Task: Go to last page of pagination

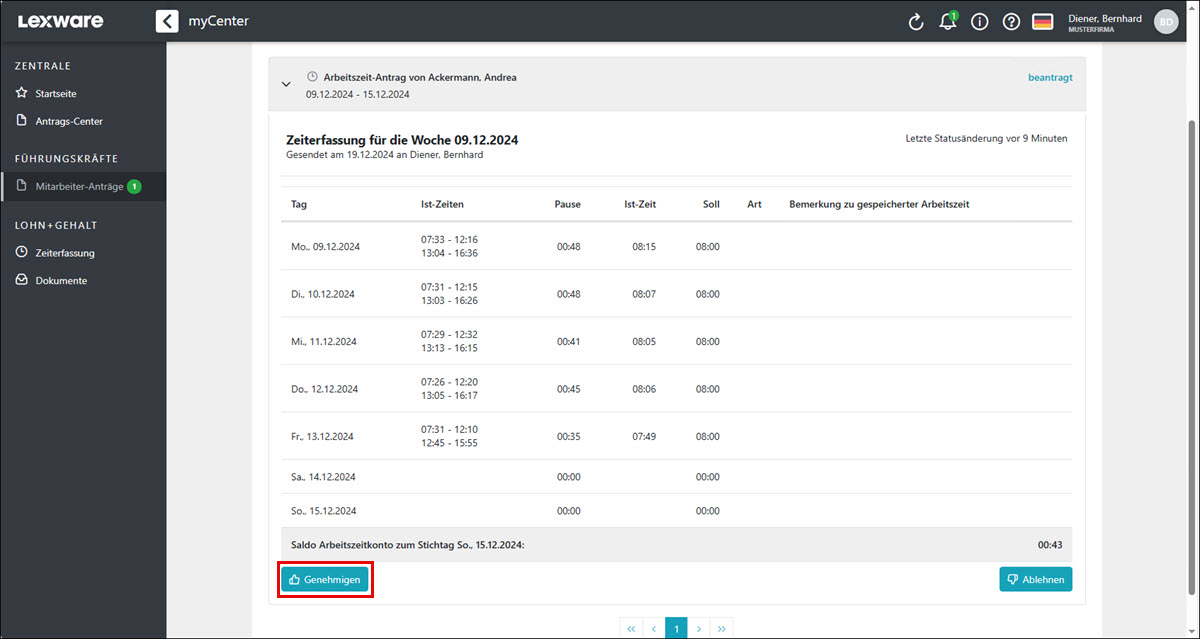Action: [x=722, y=628]
